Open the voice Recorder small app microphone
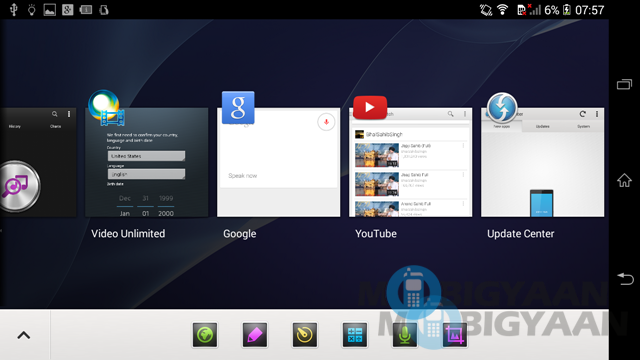Image resolution: width=640 pixels, height=360 pixels. [404, 335]
